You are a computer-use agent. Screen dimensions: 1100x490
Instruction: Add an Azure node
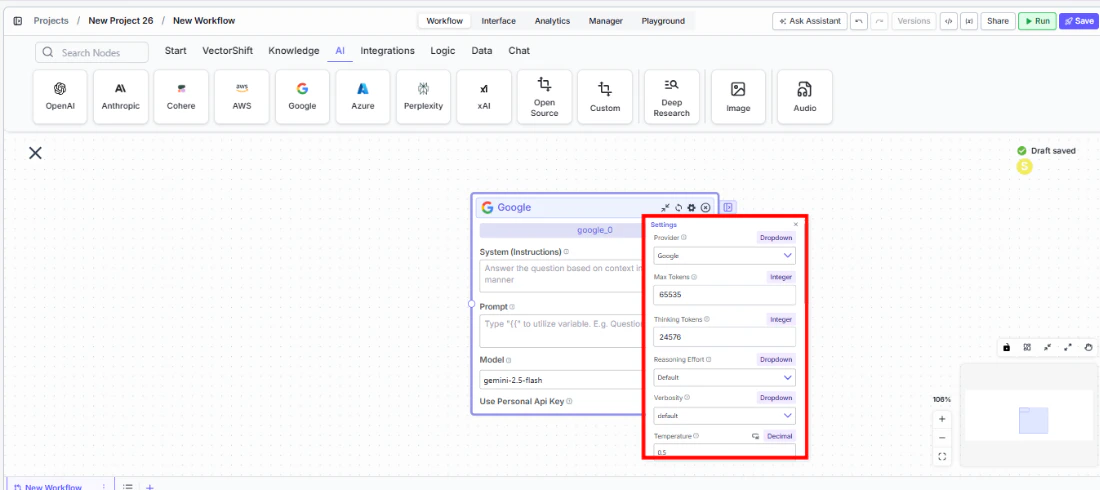point(363,97)
